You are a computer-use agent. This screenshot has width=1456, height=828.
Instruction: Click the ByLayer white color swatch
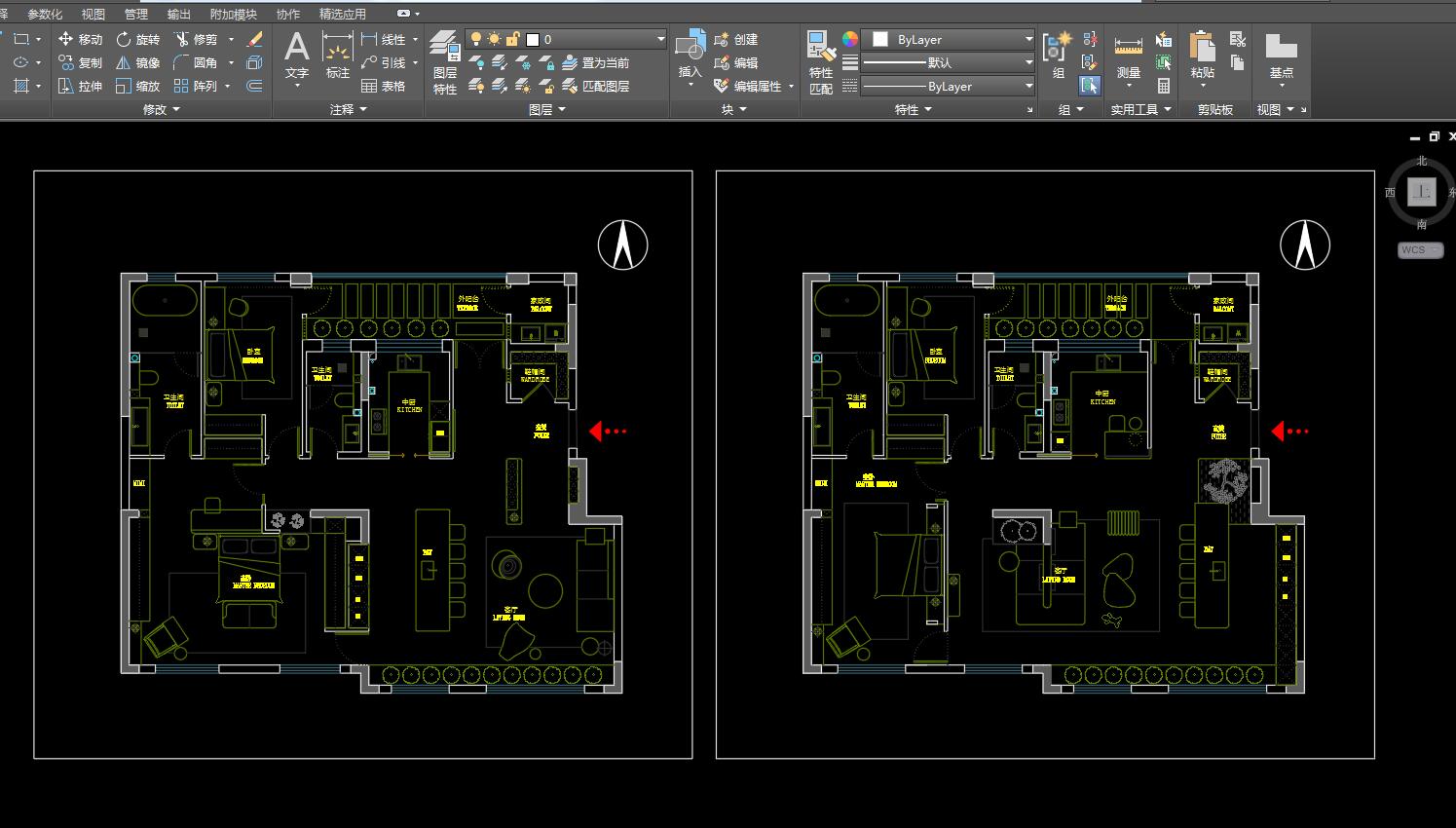pos(880,39)
